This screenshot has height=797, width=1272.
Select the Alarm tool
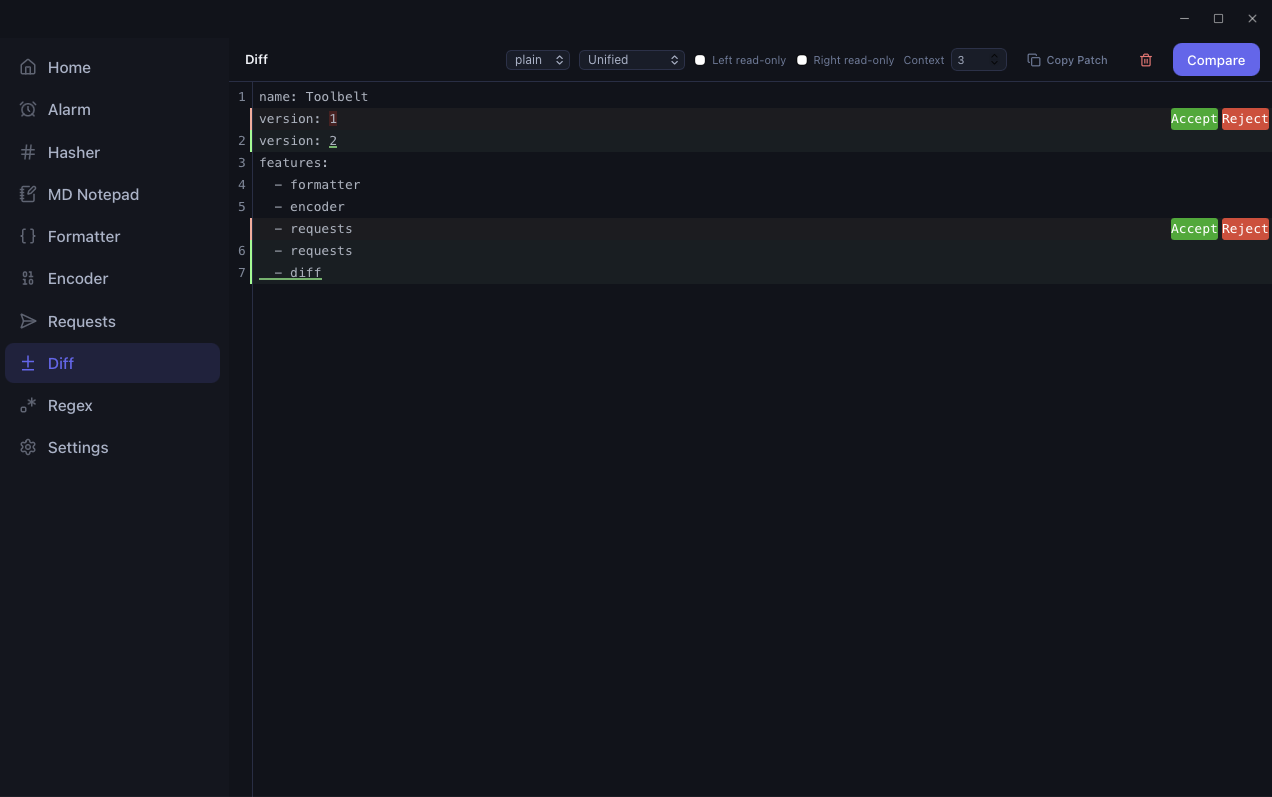[68, 109]
